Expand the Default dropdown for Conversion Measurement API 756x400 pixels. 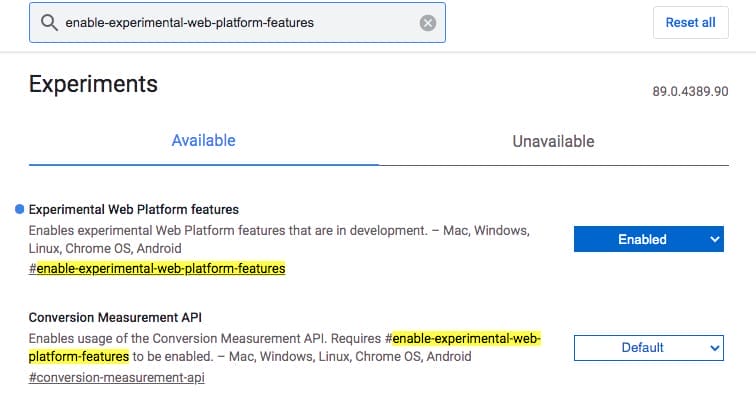[647, 347]
